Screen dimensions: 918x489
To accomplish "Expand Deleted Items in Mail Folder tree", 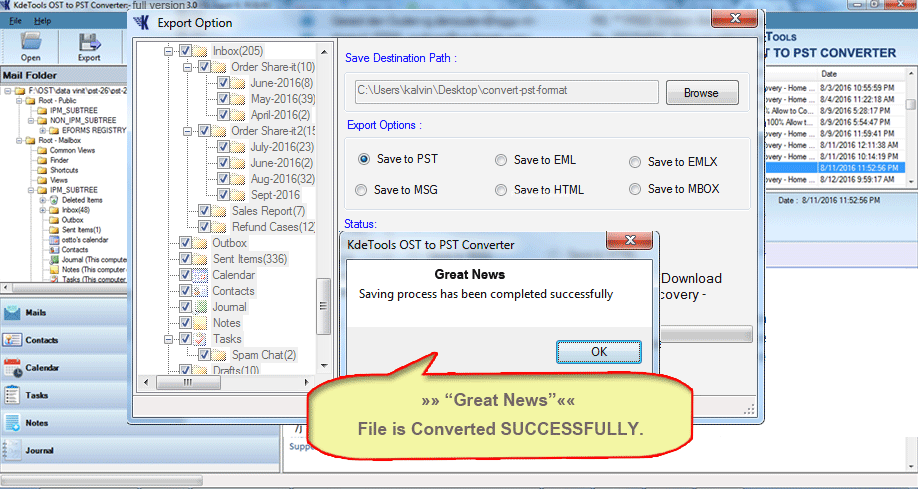I will (43, 200).
